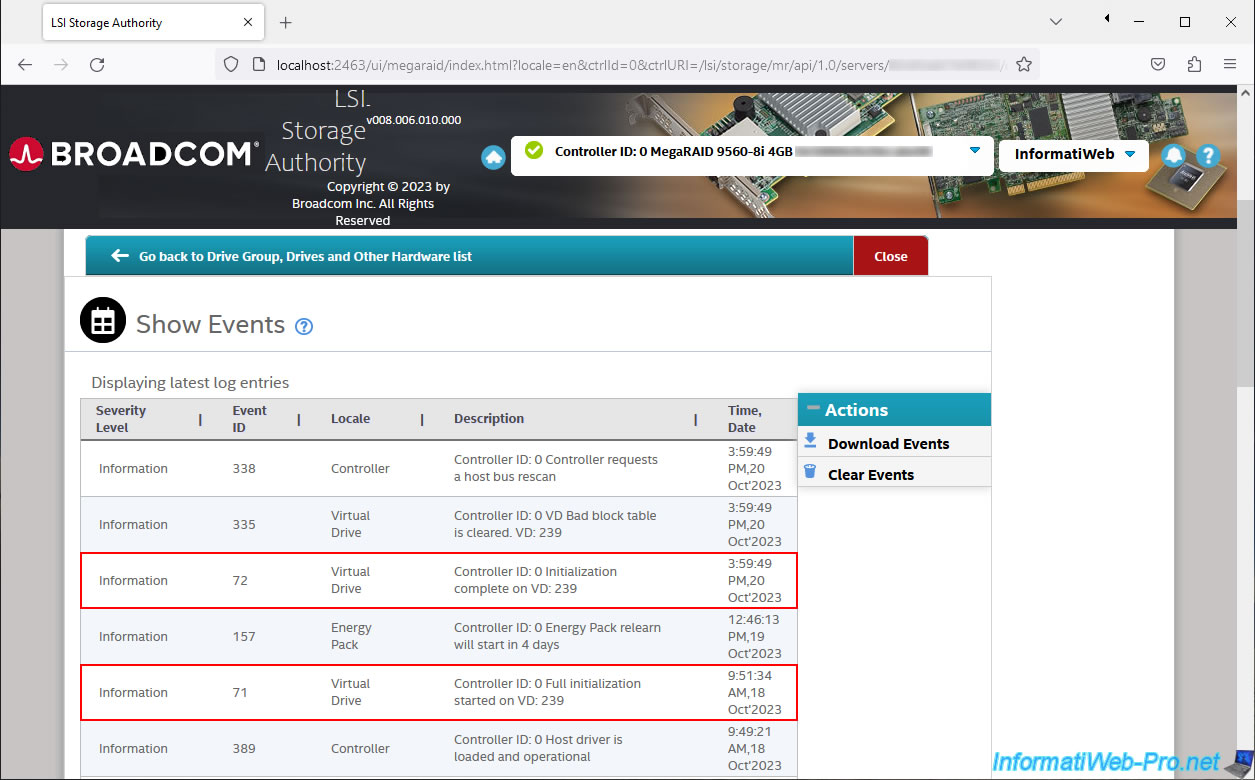Open the notifications bell icon
This screenshot has width=1255, height=780.
1174,156
